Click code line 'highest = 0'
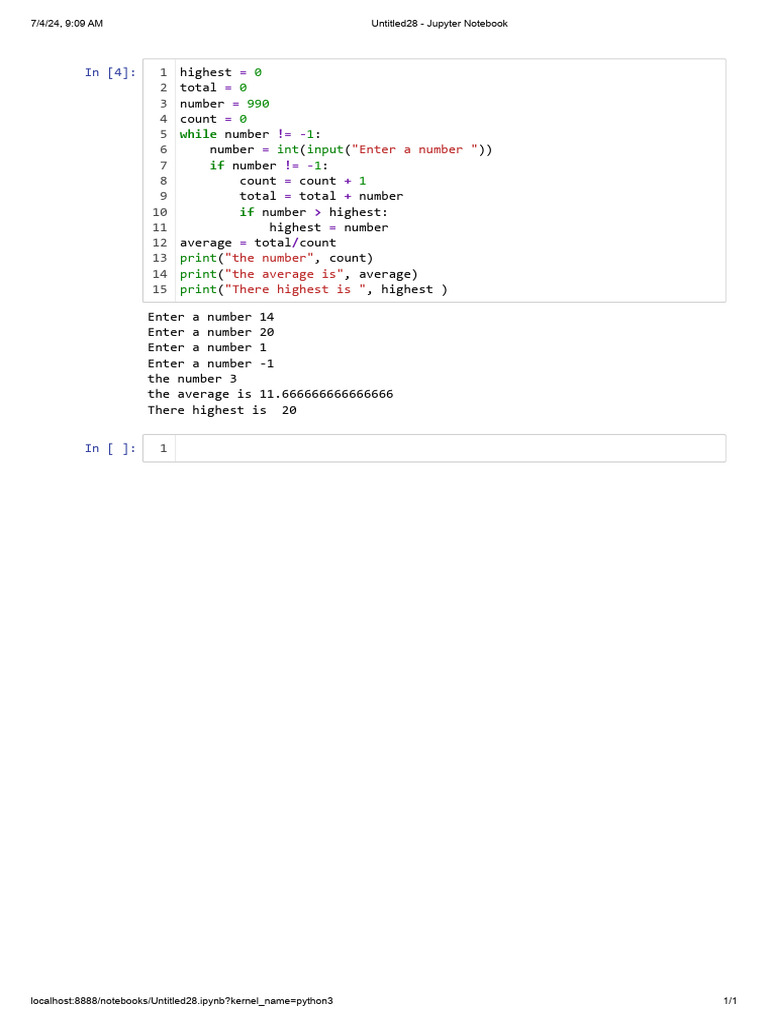The width and height of the screenshot is (768, 1024). pyautogui.click(x=221, y=72)
